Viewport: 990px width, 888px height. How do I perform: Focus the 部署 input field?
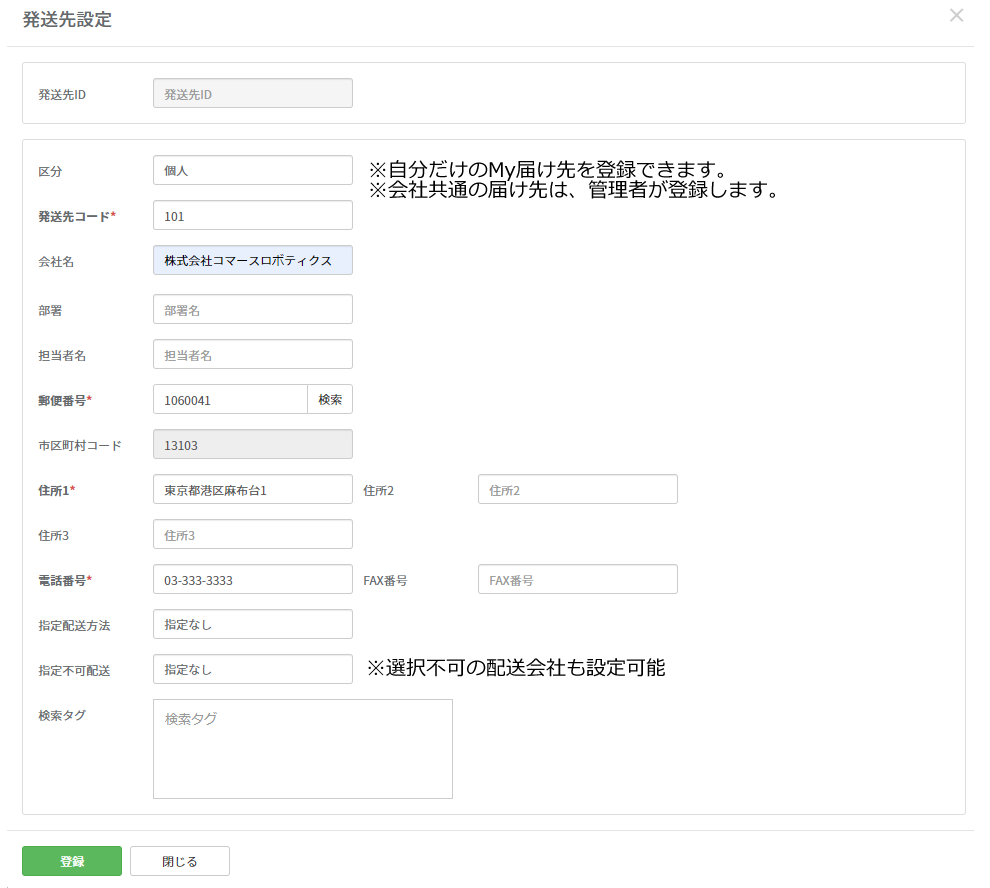[252, 310]
